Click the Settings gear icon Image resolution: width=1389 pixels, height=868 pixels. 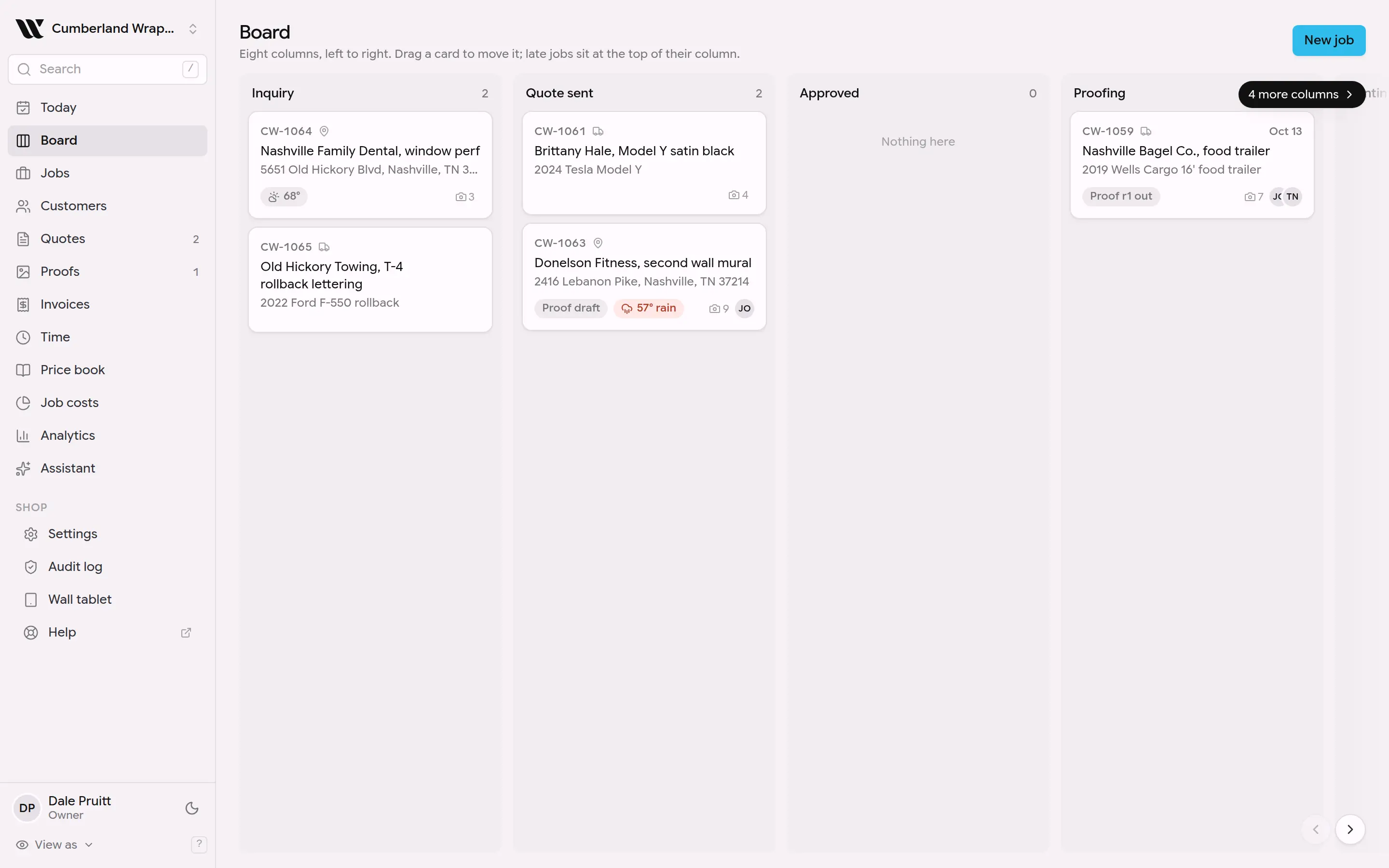click(x=31, y=534)
